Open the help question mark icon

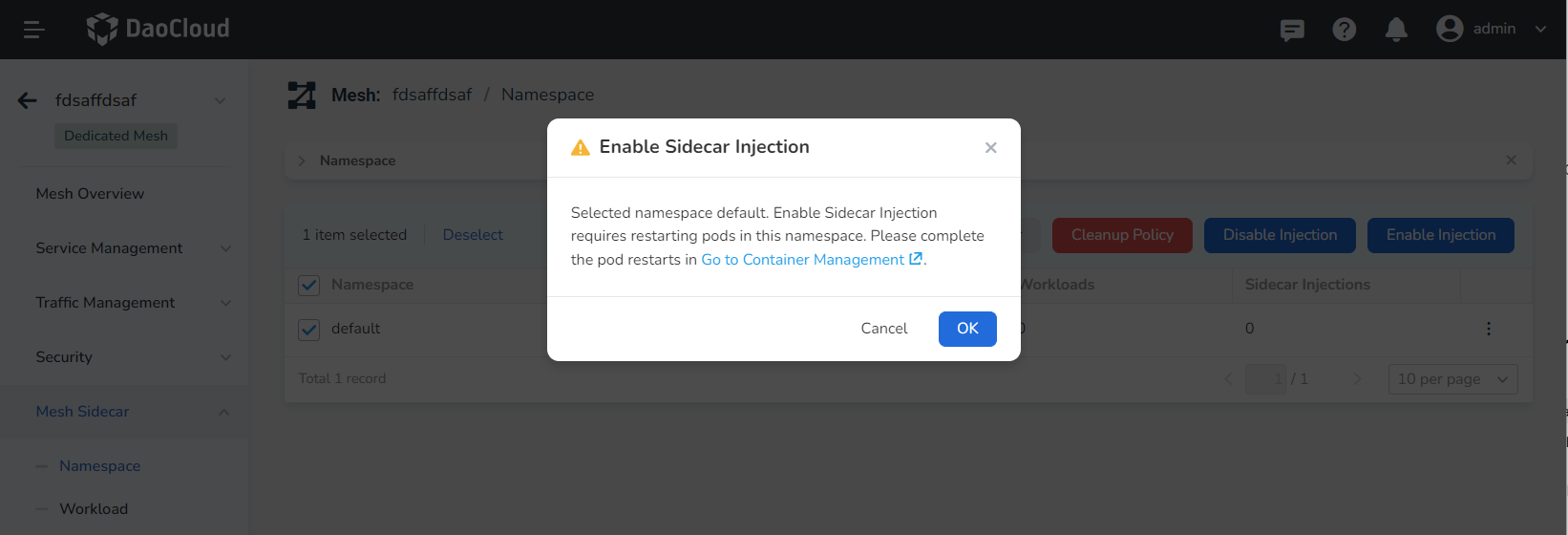(1344, 30)
